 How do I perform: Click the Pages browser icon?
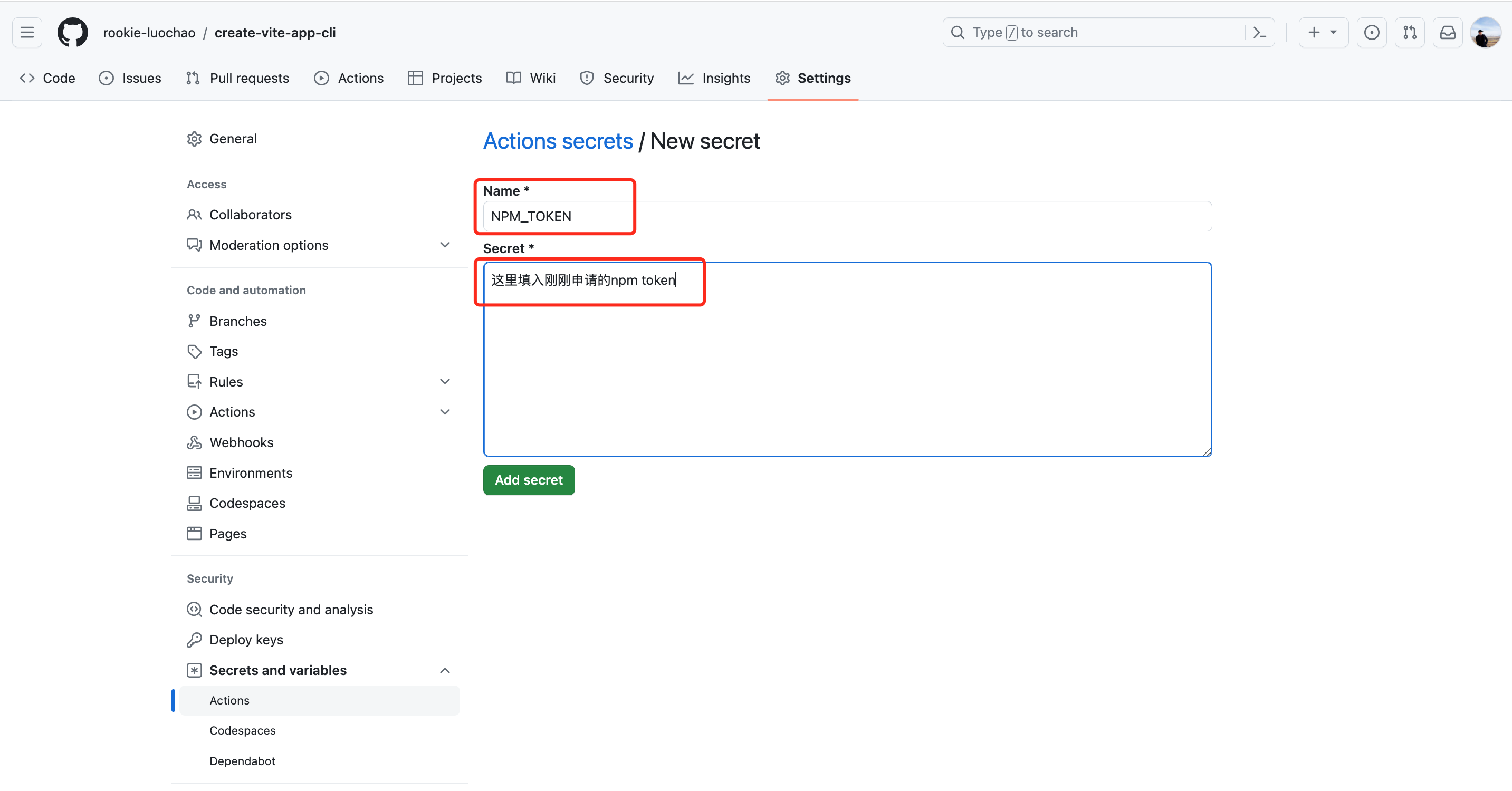click(194, 534)
